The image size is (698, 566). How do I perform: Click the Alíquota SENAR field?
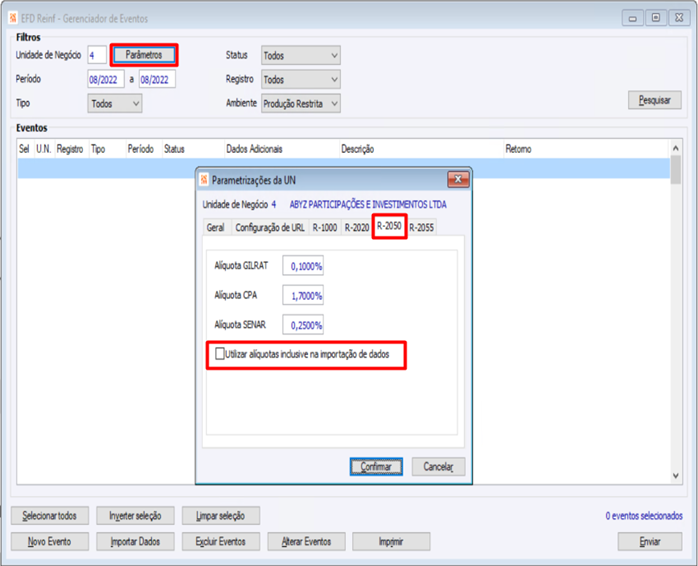303,325
